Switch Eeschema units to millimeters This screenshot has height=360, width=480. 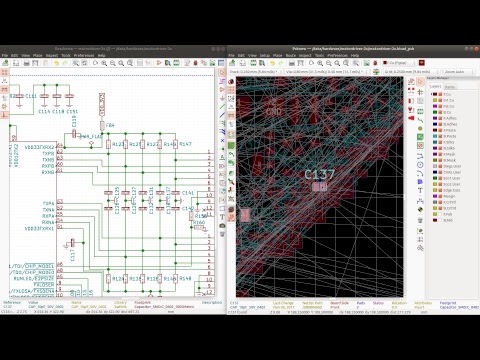click(5, 89)
